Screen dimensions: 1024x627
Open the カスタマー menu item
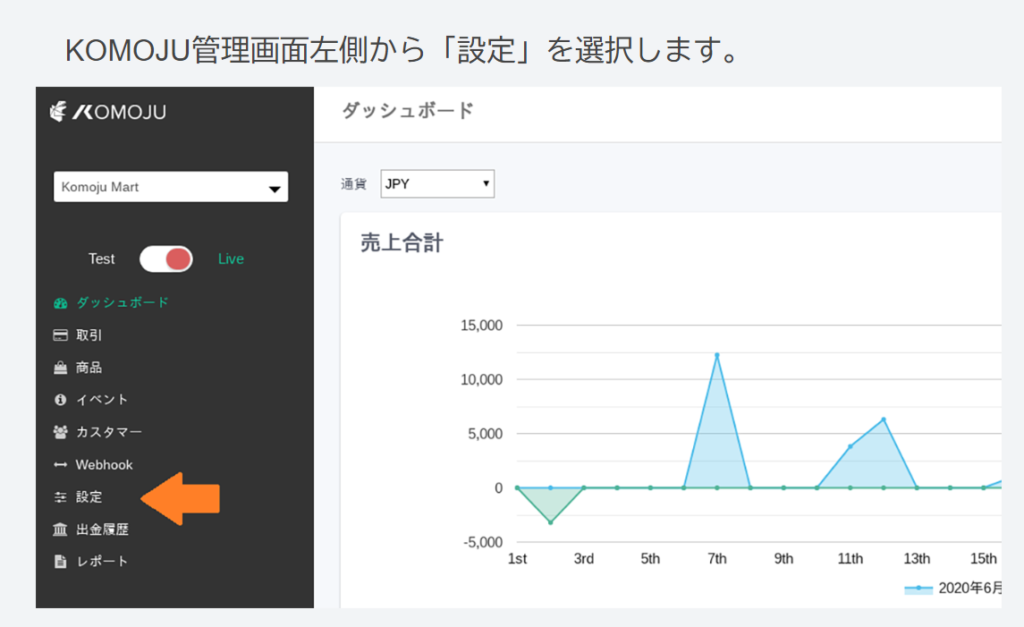108,432
